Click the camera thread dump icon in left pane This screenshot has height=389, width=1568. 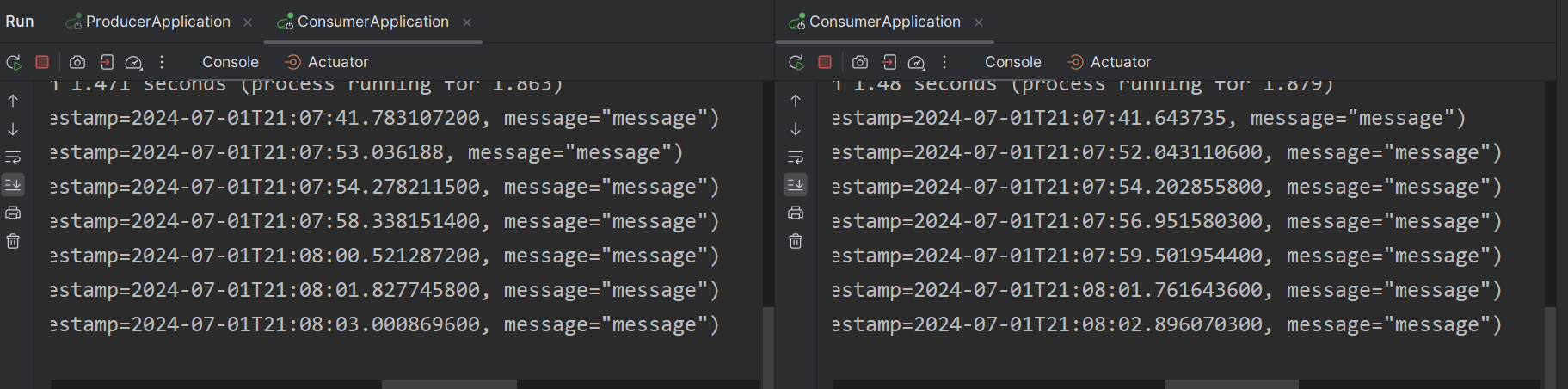tap(77, 62)
